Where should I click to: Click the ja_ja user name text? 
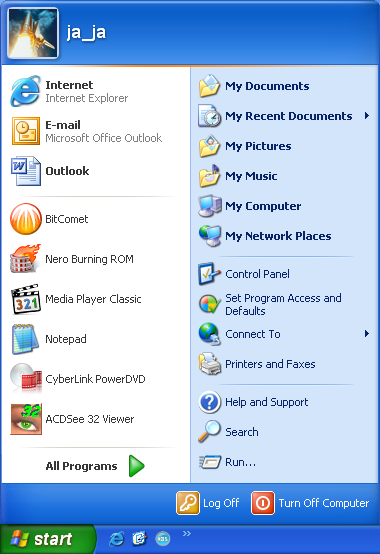point(86,33)
